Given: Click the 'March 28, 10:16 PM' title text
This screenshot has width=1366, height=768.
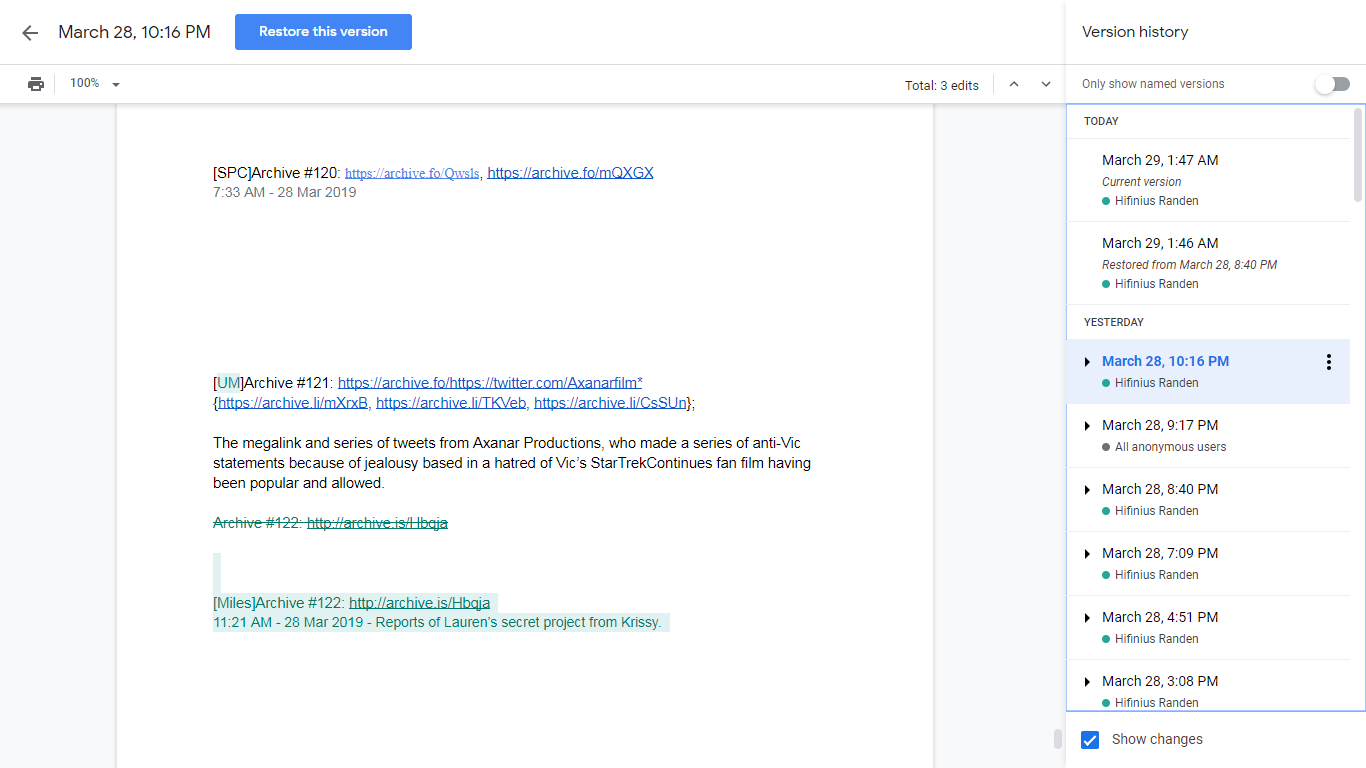Looking at the screenshot, I should tap(134, 32).
